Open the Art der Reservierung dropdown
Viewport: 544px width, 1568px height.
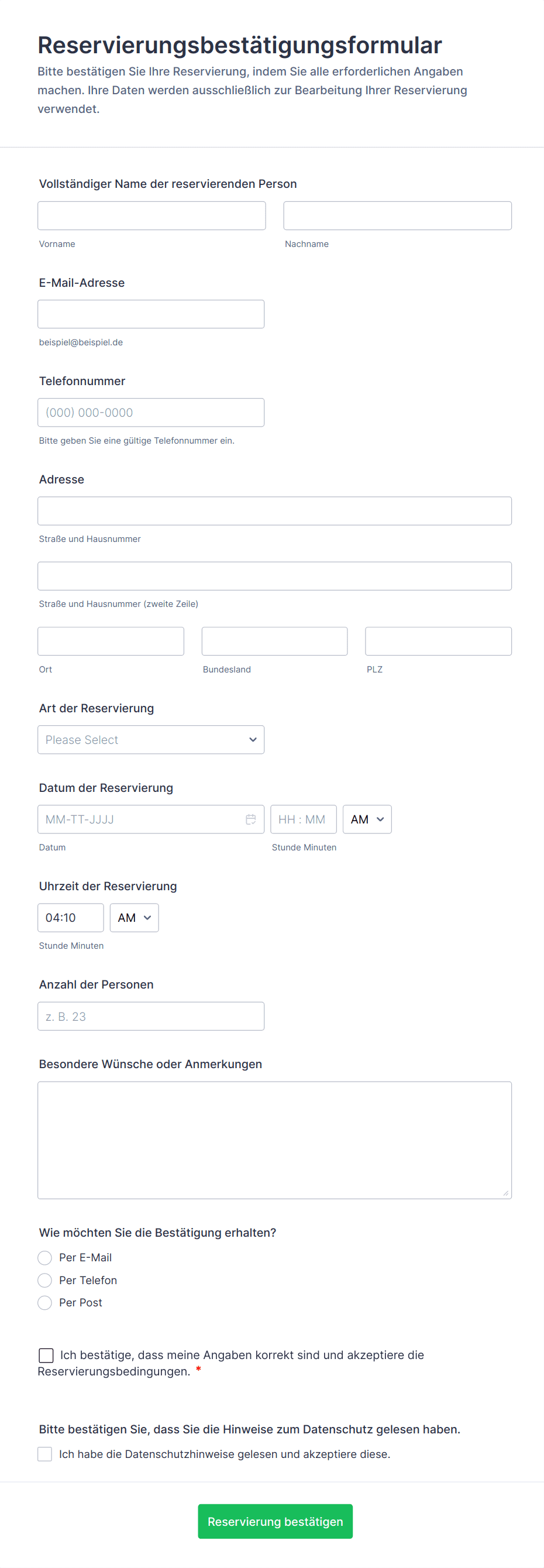pyautogui.click(x=151, y=740)
